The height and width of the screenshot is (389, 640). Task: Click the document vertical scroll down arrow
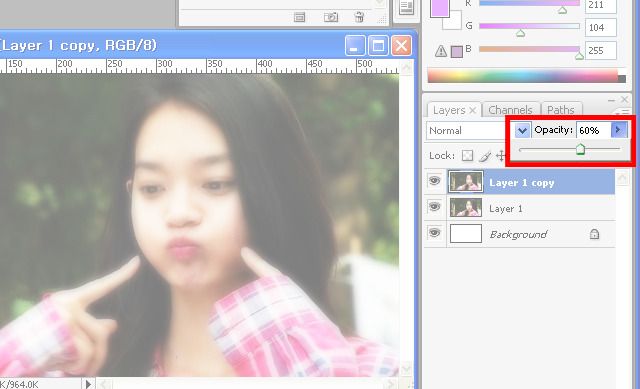(406, 369)
